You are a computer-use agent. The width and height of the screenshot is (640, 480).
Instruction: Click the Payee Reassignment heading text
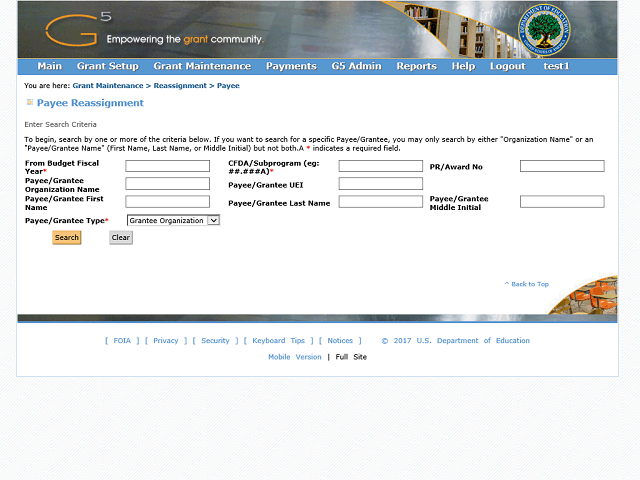click(x=90, y=103)
